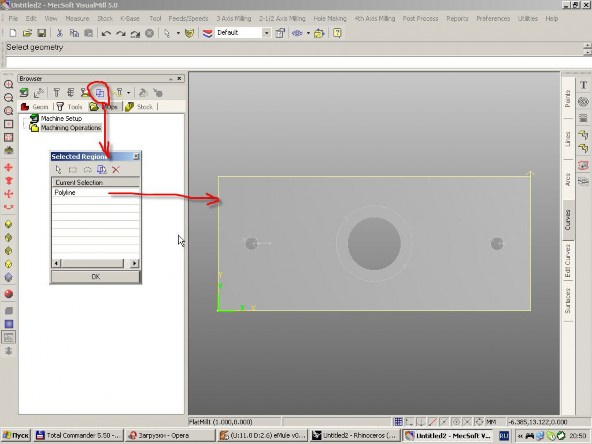This screenshot has height=444, width=592.
Task: Click the help question mark icon
Action: [x=337, y=33]
